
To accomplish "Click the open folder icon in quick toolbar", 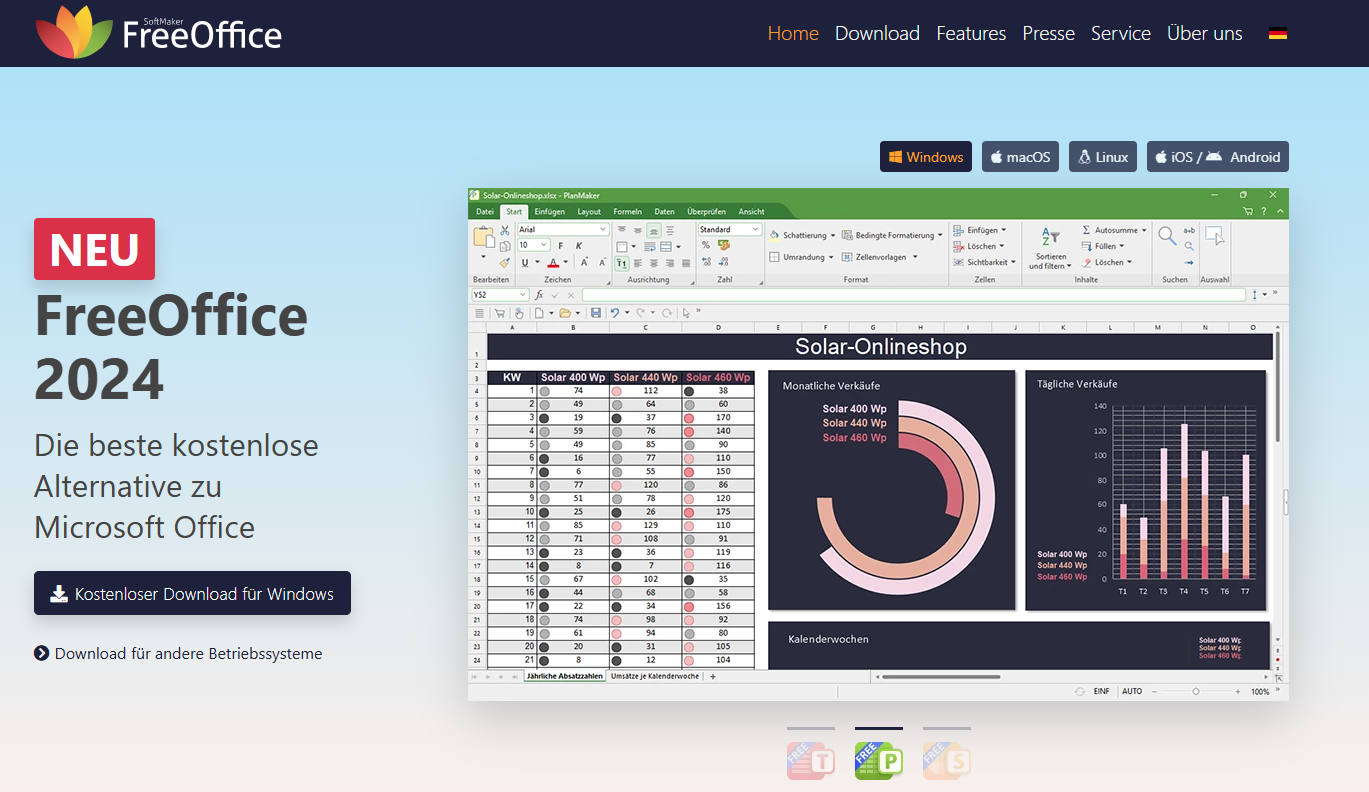I will click(x=565, y=313).
